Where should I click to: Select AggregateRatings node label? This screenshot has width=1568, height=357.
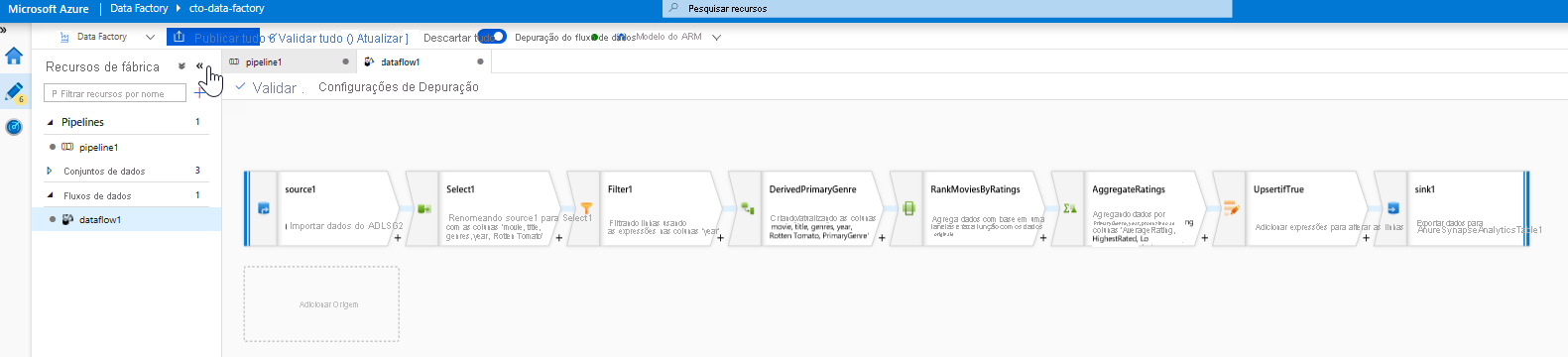tap(1129, 189)
